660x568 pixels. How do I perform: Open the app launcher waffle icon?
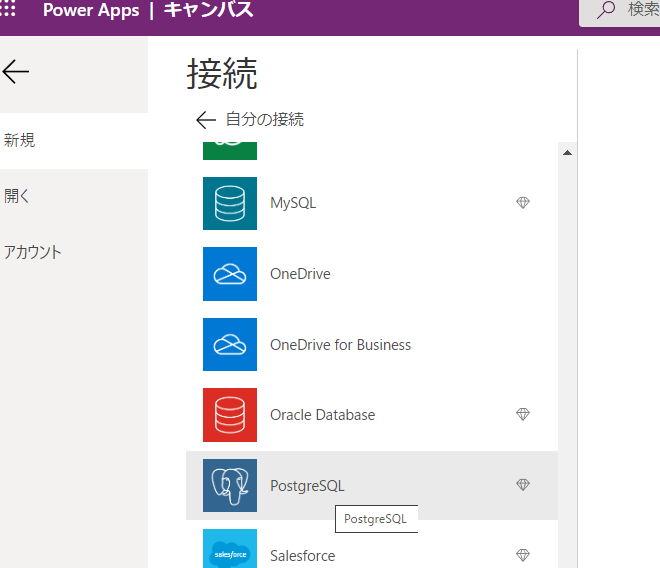8,10
